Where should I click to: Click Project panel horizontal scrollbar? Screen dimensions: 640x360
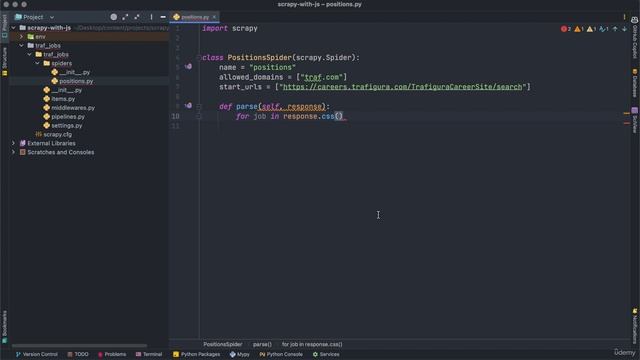(x=79, y=346)
